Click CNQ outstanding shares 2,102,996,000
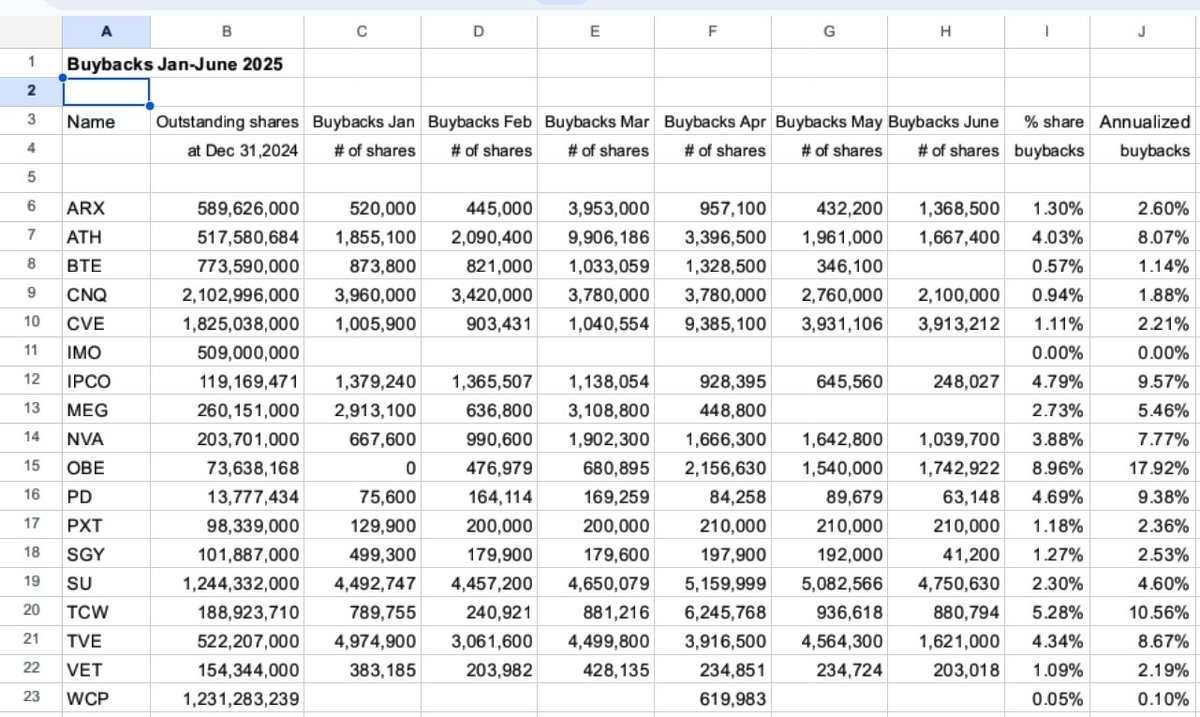 (228, 295)
